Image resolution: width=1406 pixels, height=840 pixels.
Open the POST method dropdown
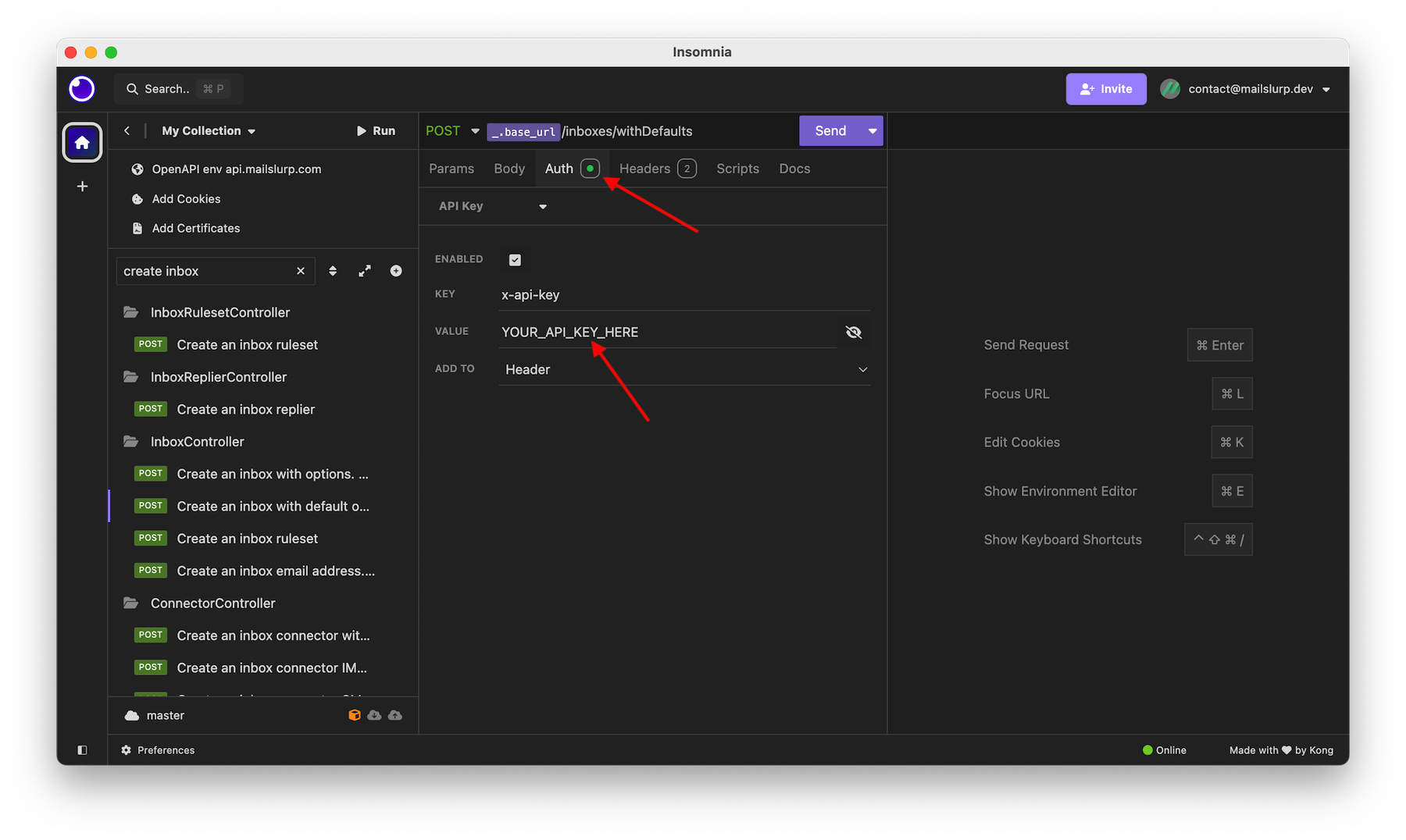coord(453,131)
